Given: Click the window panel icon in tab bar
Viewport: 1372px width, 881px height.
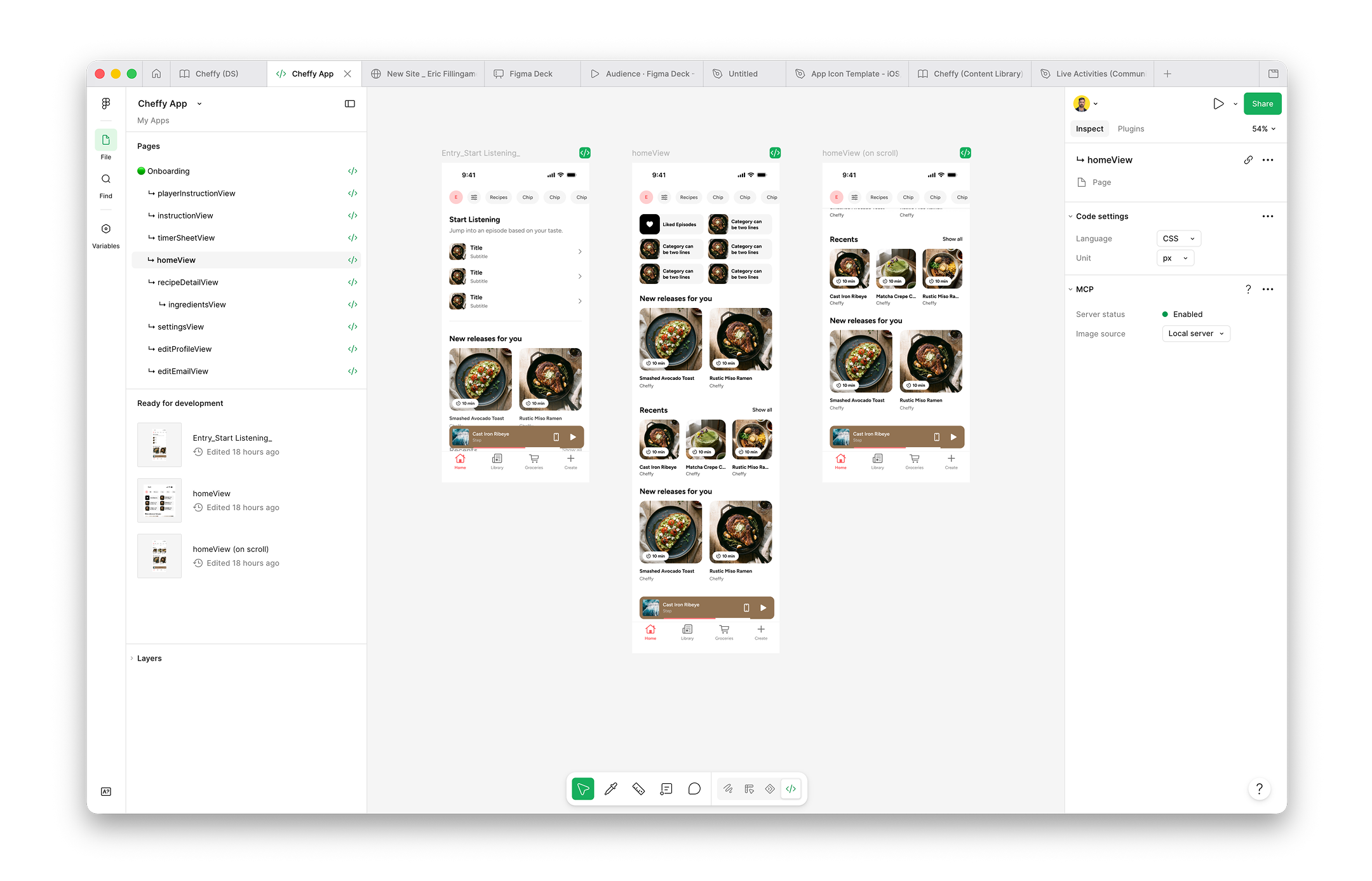Looking at the screenshot, I should coord(1274,74).
